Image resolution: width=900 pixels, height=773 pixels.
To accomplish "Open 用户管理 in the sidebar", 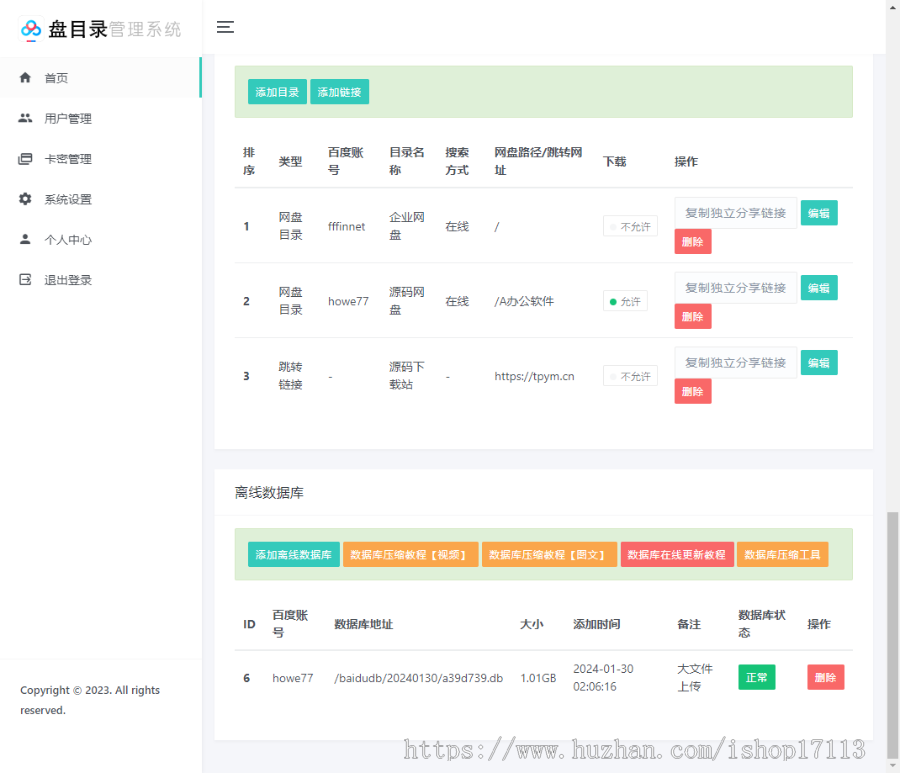I will tap(100, 118).
